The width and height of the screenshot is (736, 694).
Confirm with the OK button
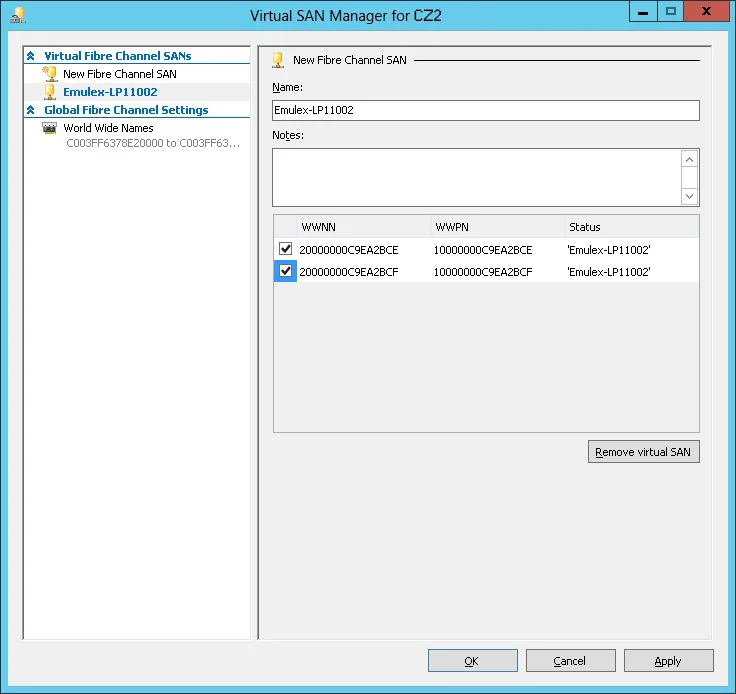pyautogui.click(x=473, y=661)
